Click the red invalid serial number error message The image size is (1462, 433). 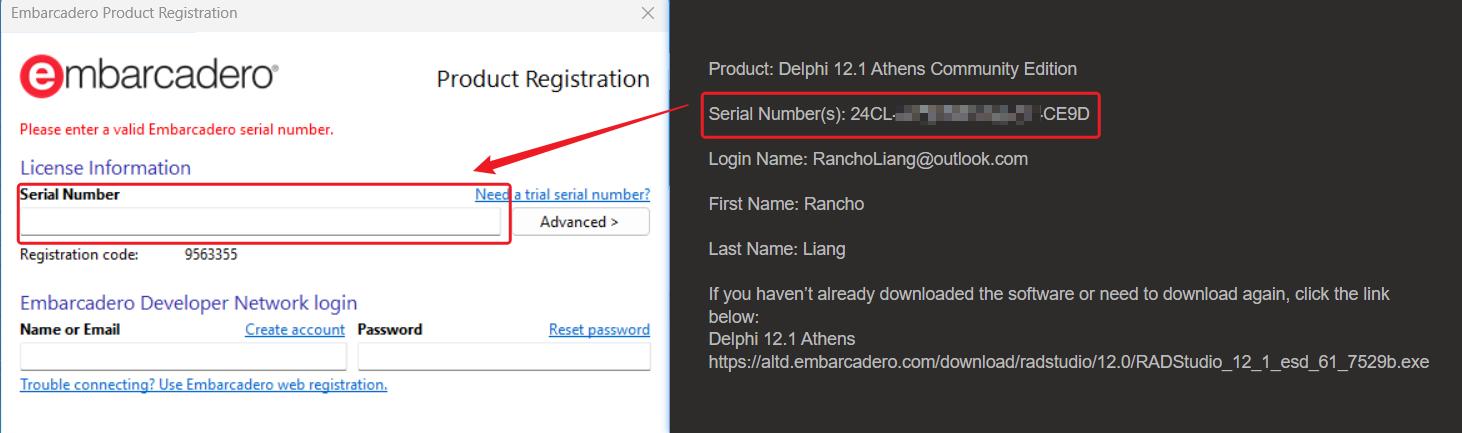point(177,130)
